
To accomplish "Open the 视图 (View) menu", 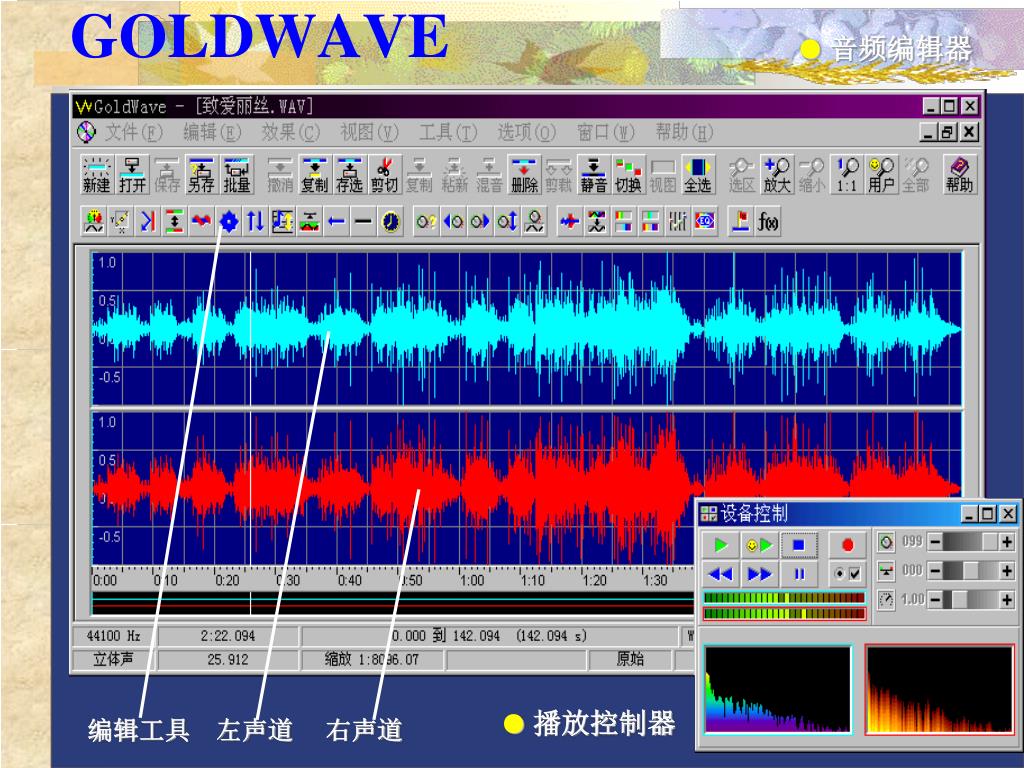I will [x=369, y=133].
